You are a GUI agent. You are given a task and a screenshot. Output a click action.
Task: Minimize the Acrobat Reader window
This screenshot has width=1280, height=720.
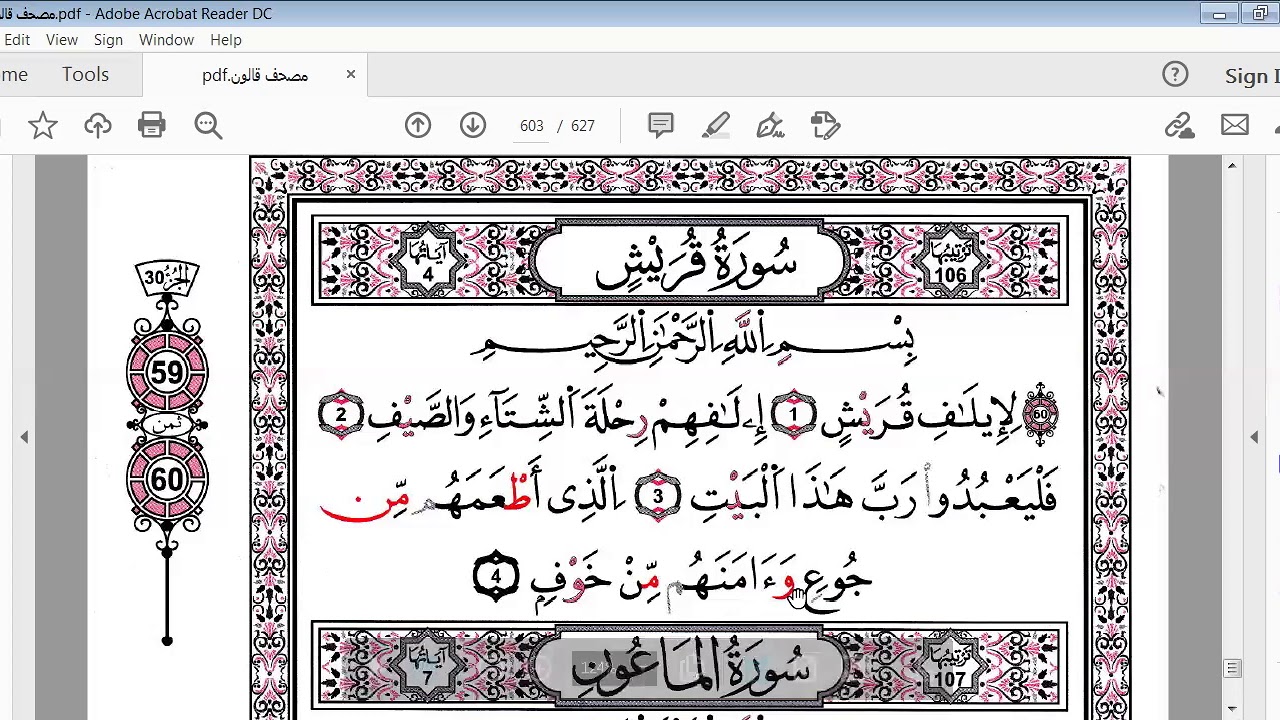(x=1219, y=14)
